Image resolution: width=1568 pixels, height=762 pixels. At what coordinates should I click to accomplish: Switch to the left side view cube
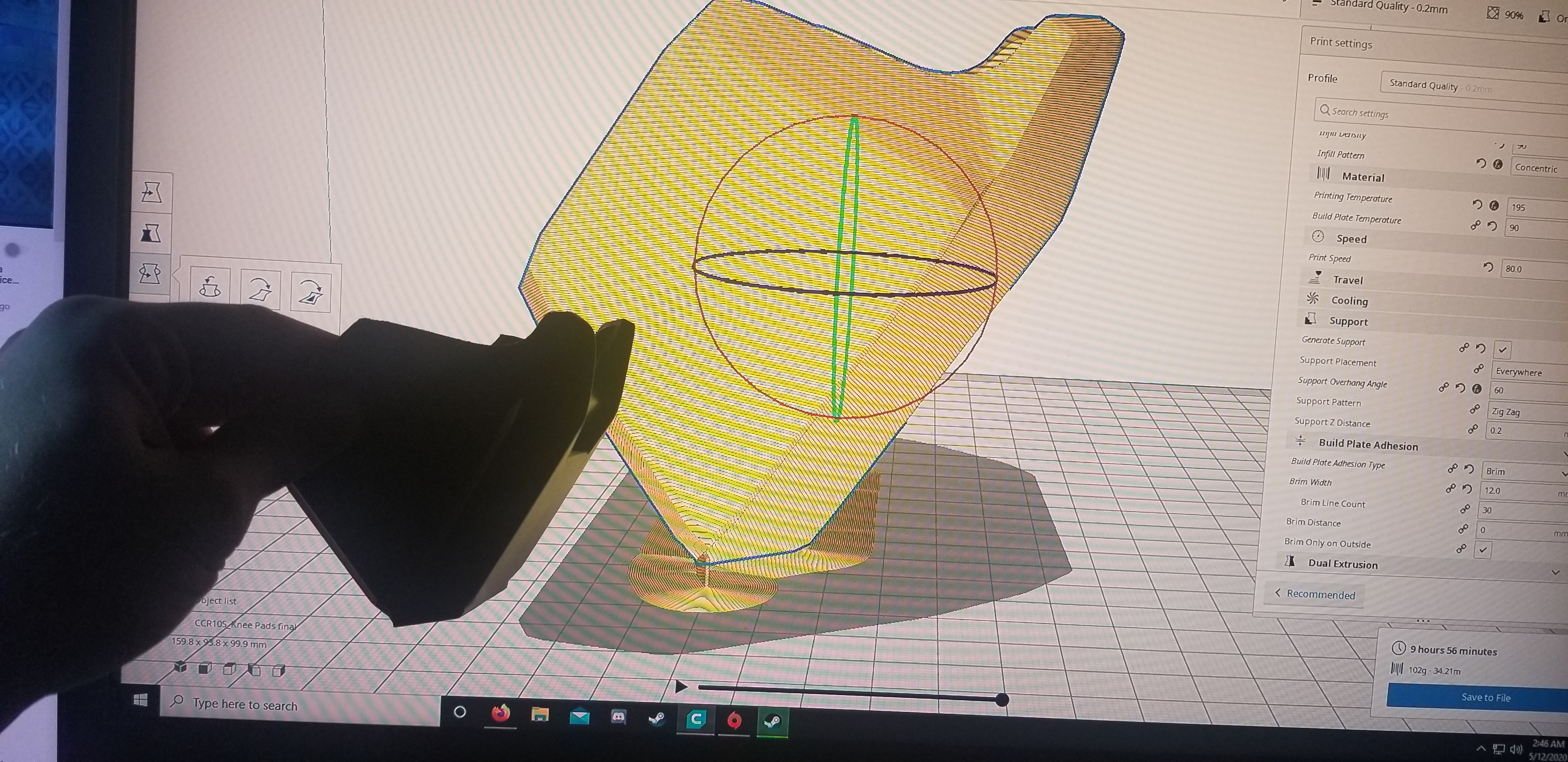(254, 670)
